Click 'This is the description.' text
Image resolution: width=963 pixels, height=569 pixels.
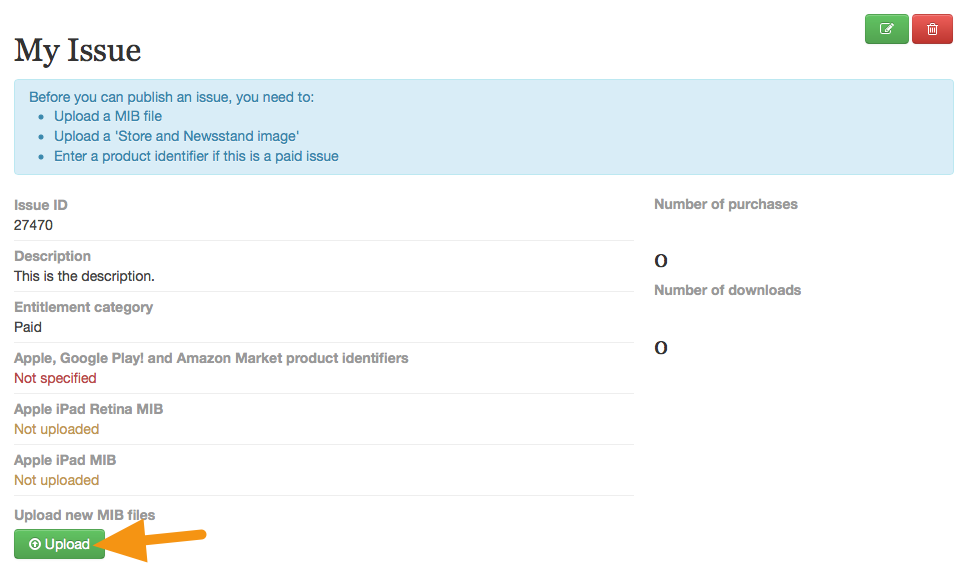tap(84, 276)
